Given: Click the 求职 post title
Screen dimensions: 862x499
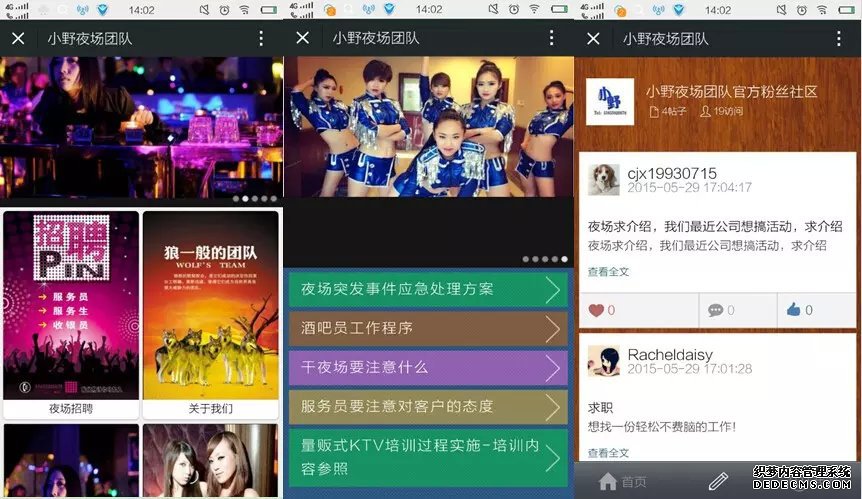Looking at the screenshot, I should click(x=600, y=408).
